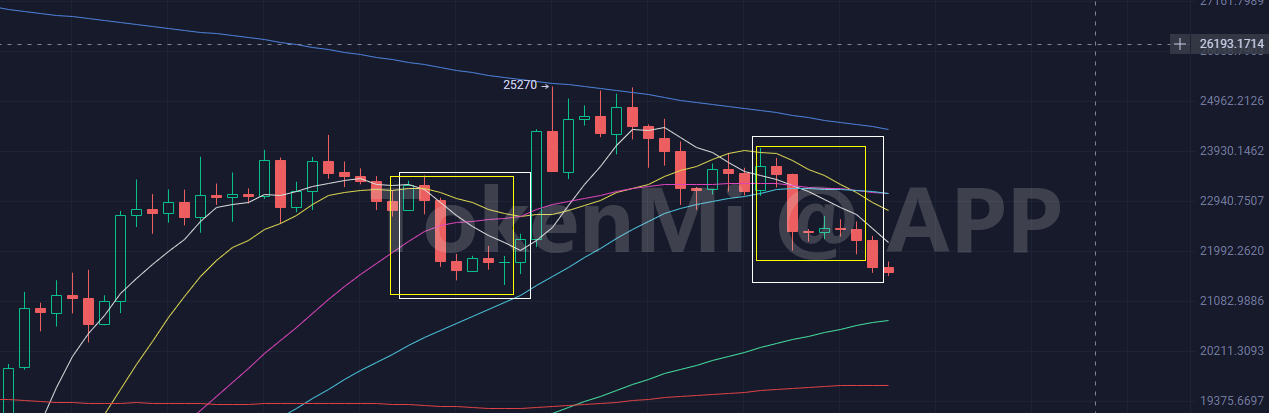Click the arrow next to 25270 label
This screenshot has height=413, width=1269.
tap(545, 86)
